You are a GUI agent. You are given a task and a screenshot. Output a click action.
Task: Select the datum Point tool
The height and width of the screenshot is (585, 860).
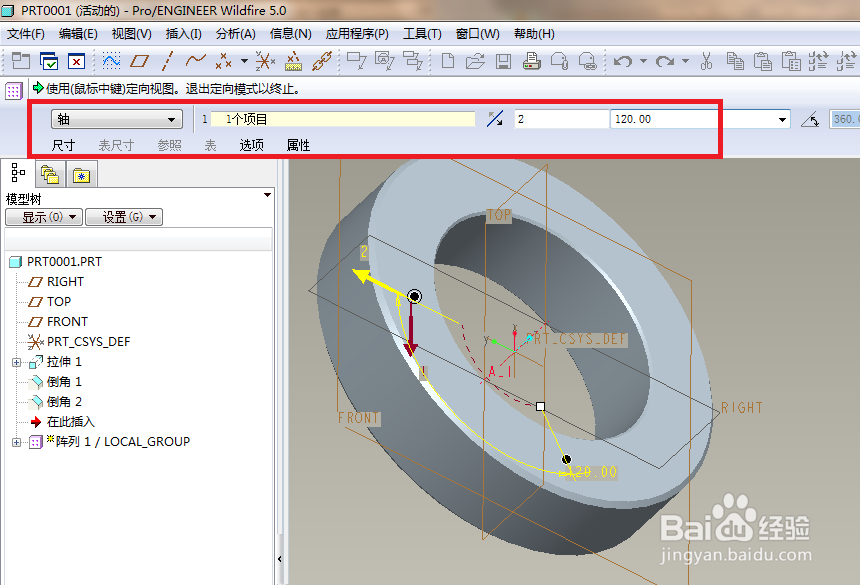tap(223, 61)
